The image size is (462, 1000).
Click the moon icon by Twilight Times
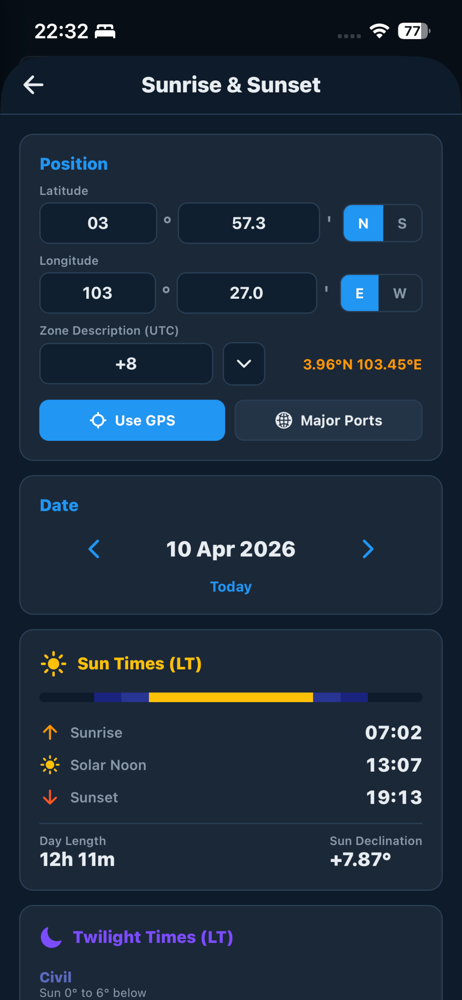(x=51, y=937)
